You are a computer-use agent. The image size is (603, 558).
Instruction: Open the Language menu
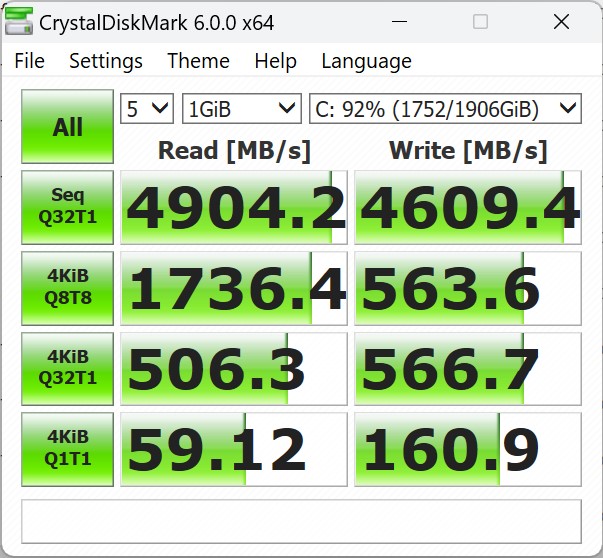pos(366,61)
